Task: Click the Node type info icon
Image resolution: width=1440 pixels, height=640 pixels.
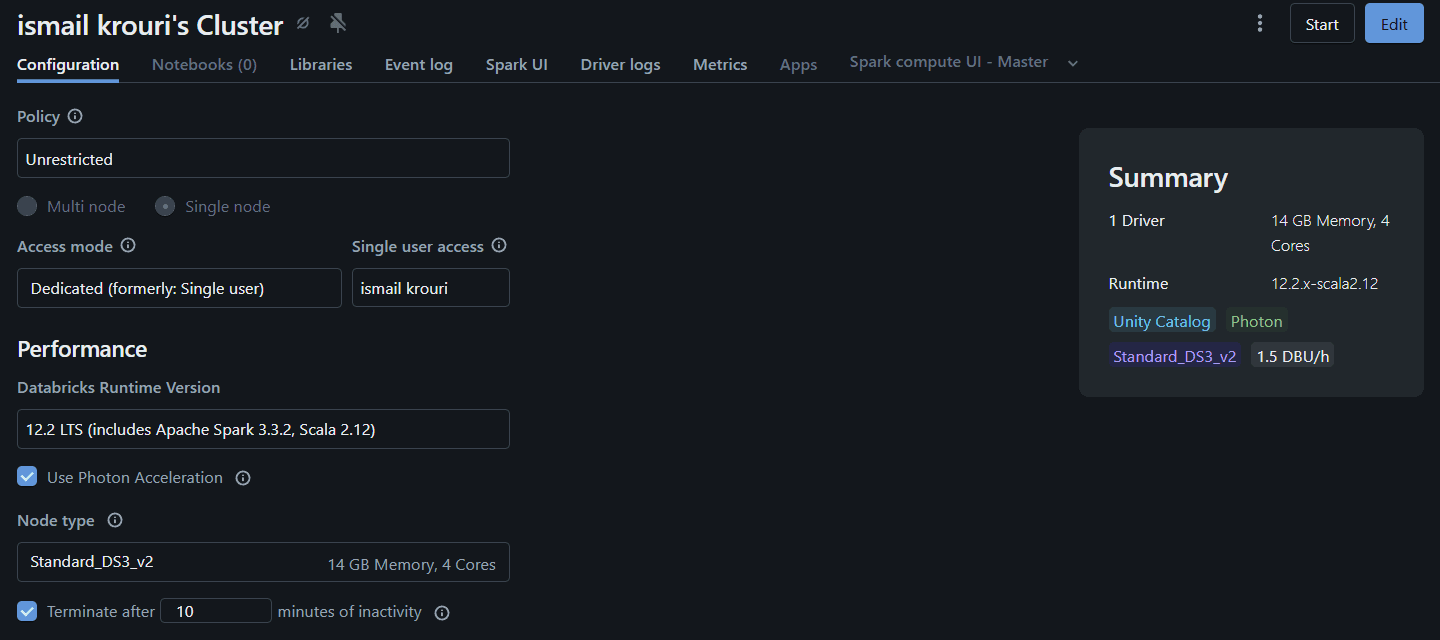Action: [x=115, y=521]
